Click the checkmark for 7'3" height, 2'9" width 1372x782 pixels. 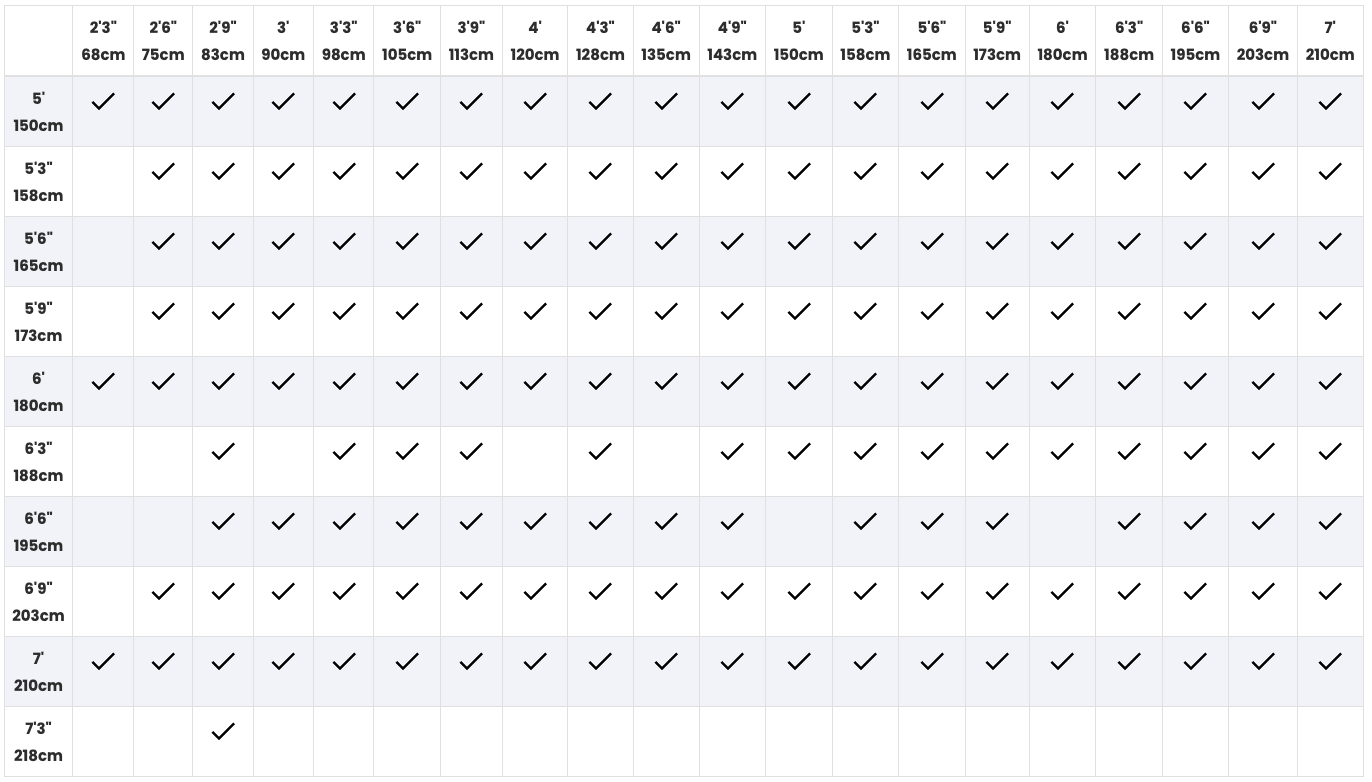point(223,732)
